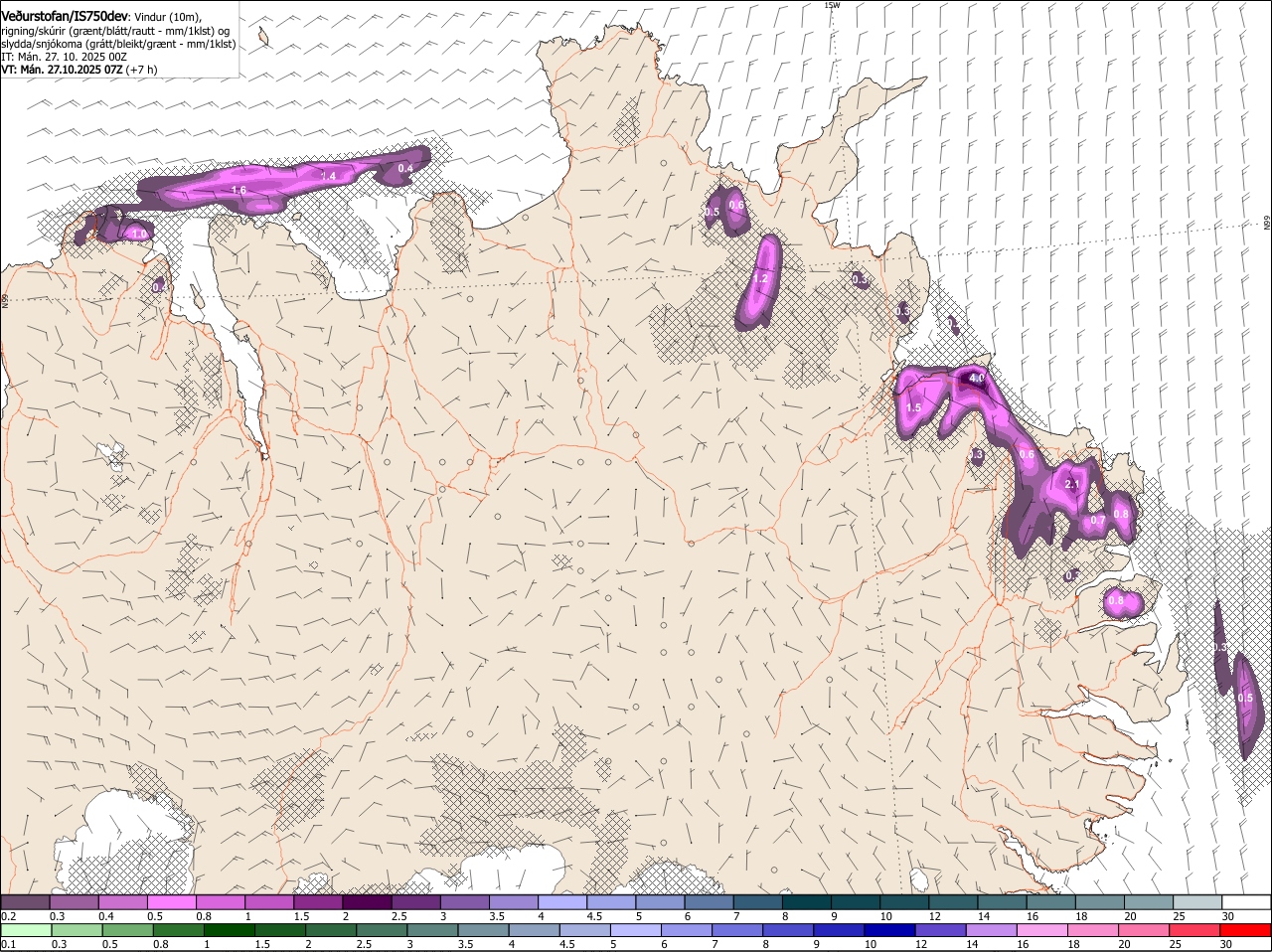
Task: Select the 0.5 swatch in the green-red legend
Action: tap(127, 931)
